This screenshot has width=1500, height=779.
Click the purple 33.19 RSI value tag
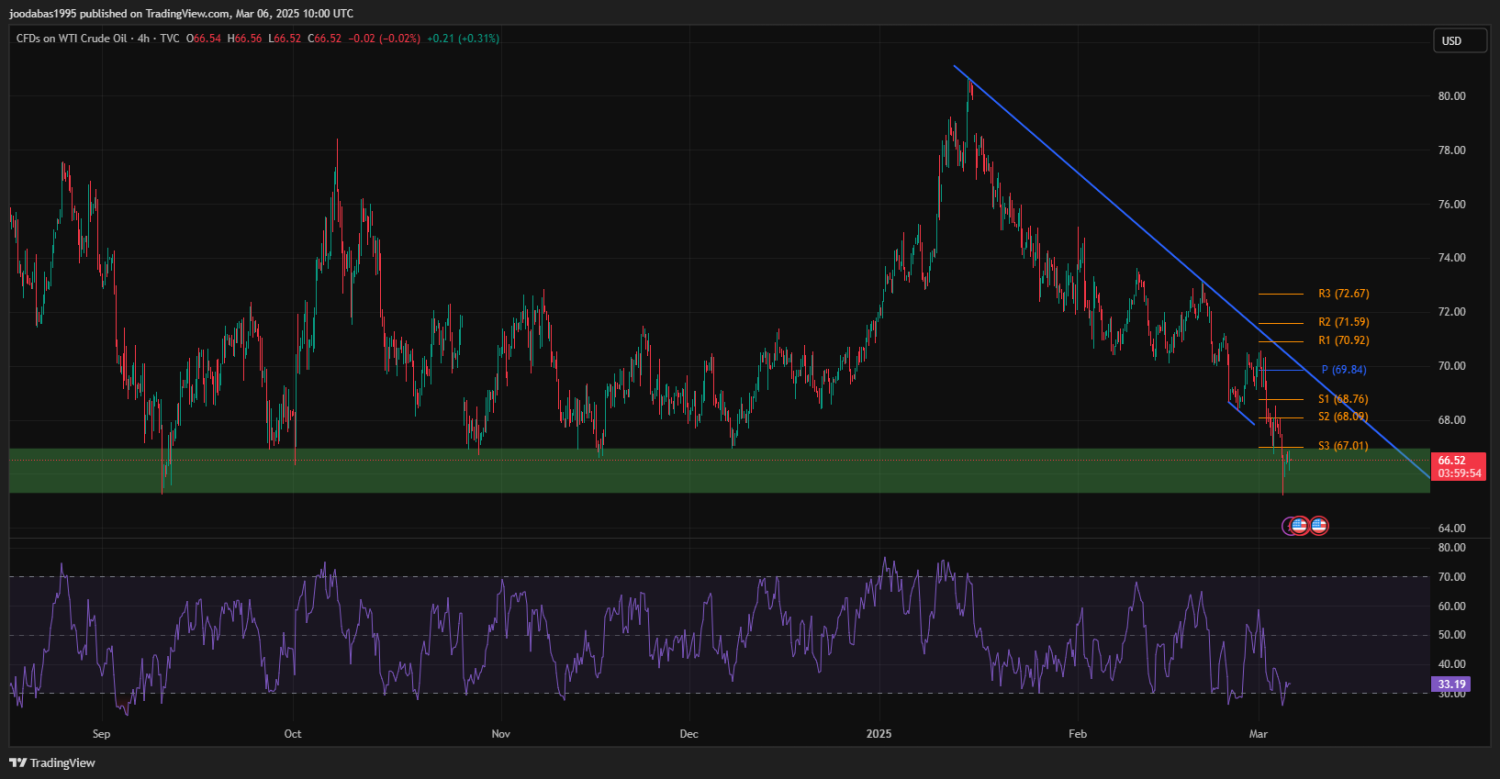[1450, 685]
